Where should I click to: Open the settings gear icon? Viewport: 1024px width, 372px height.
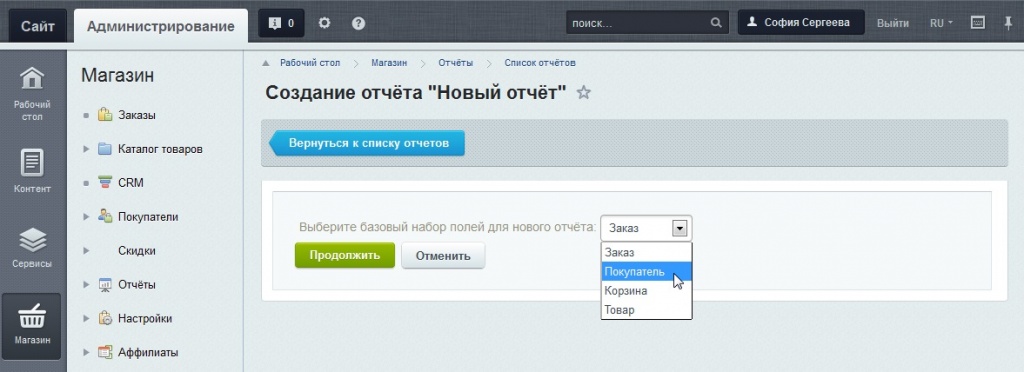point(325,23)
